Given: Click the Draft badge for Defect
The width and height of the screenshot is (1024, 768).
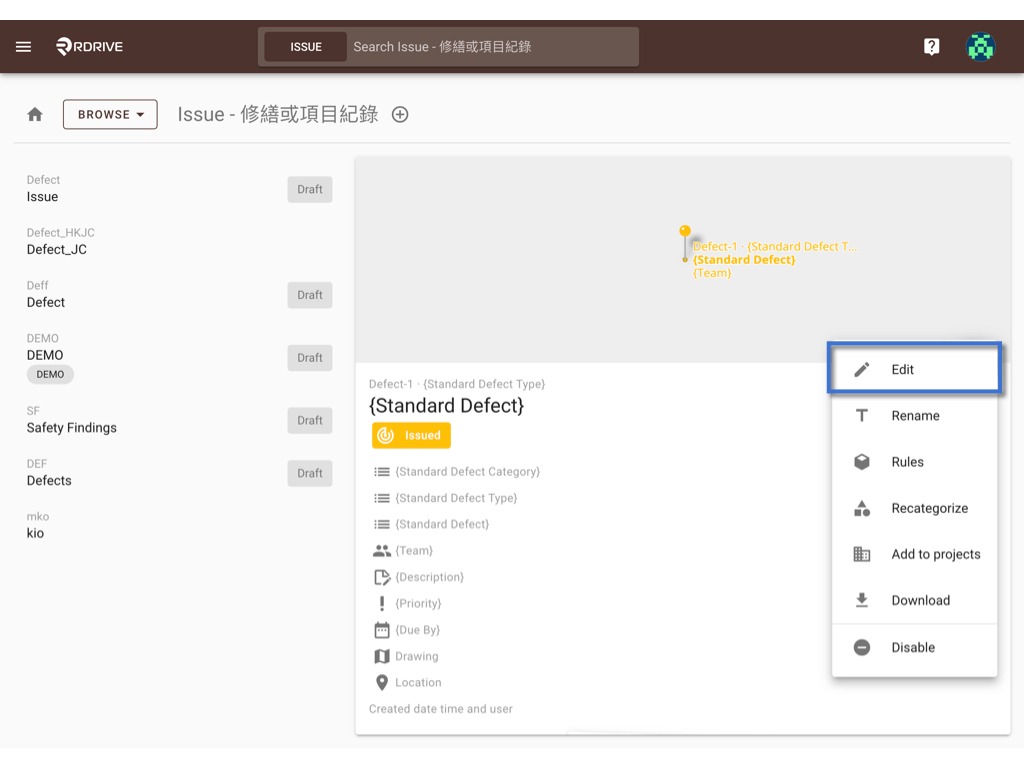Looking at the screenshot, I should pyautogui.click(x=310, y=295).
